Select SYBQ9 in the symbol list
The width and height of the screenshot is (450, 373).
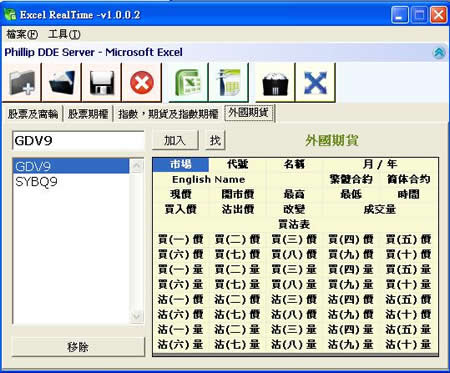[71, 182]
